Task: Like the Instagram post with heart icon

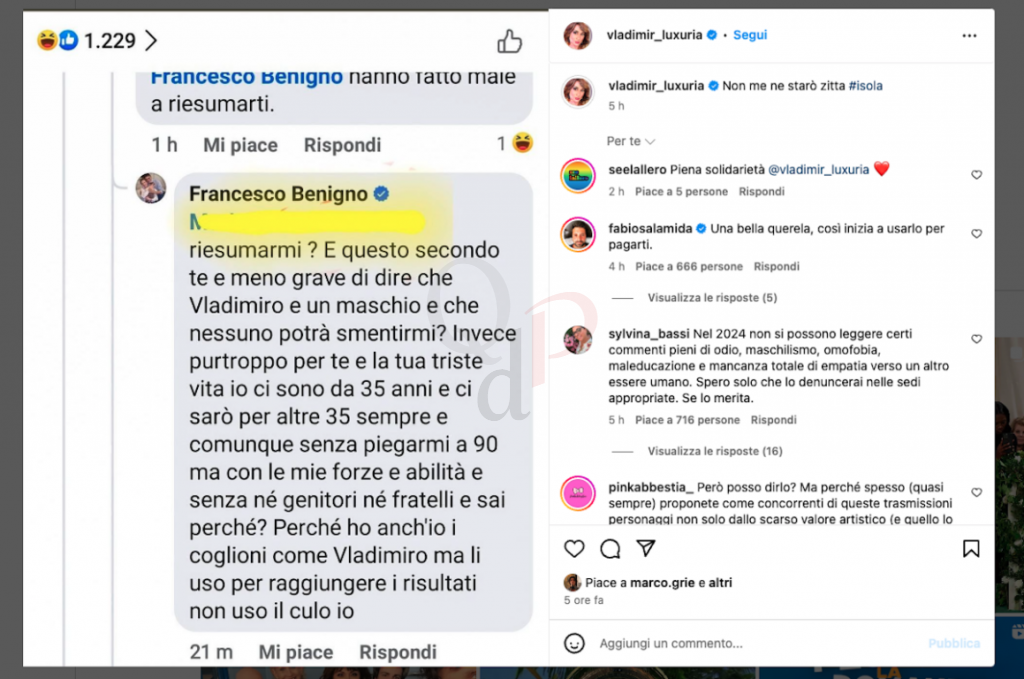Action: [574, 548]
